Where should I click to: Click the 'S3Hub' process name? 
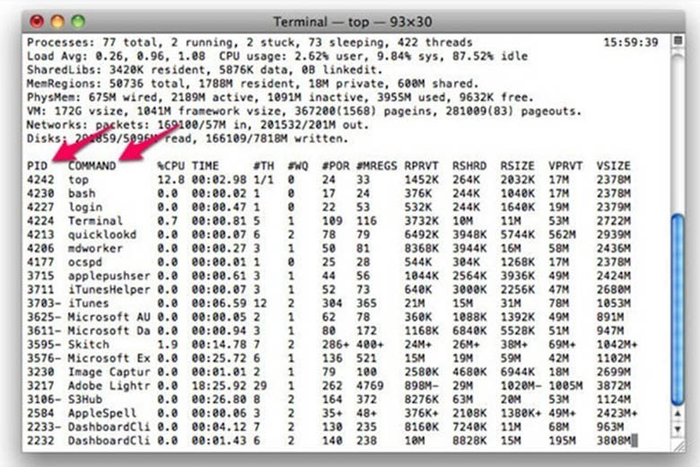pos(85,400)
